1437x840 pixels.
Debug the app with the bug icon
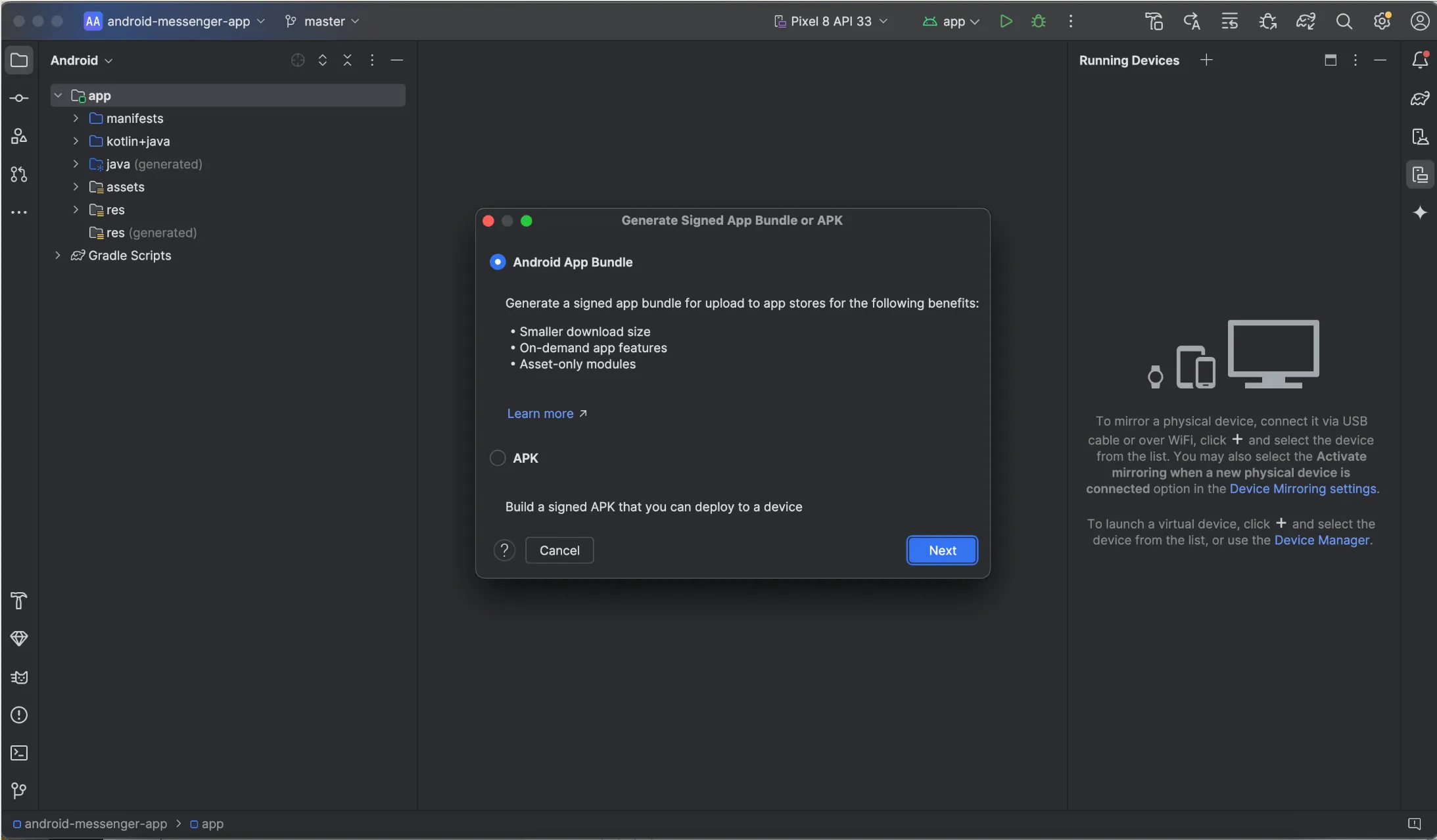[x=1039, y=21]
